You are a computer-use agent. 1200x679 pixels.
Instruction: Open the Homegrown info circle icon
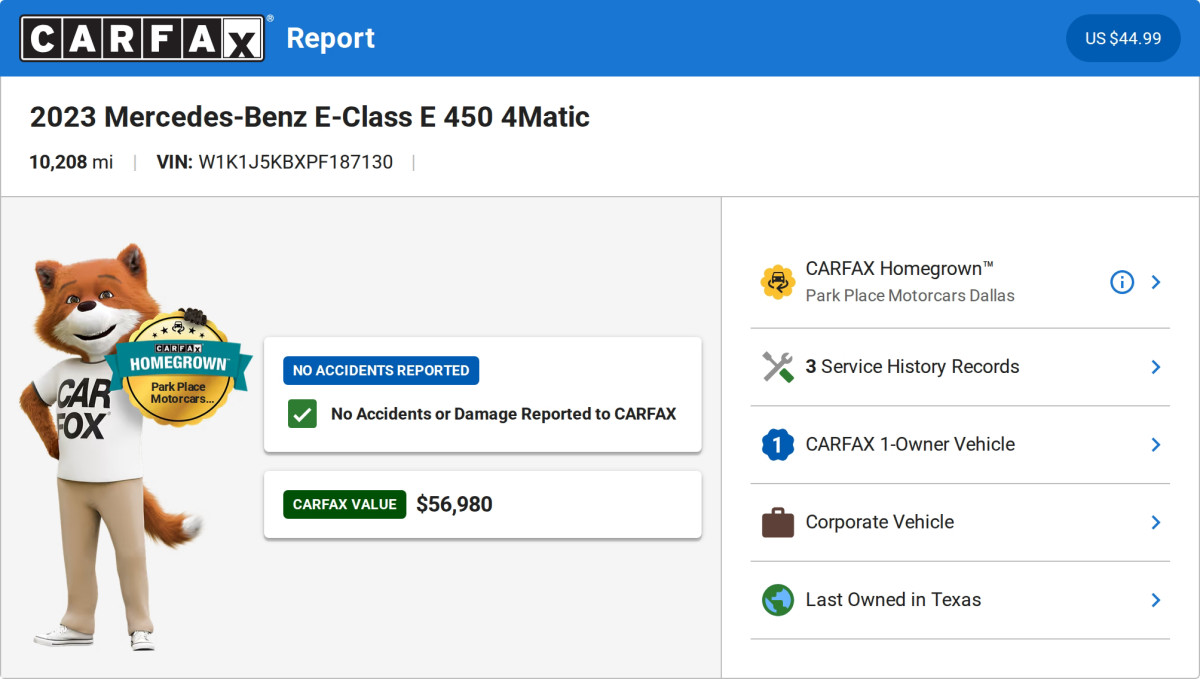(1122, 282)
